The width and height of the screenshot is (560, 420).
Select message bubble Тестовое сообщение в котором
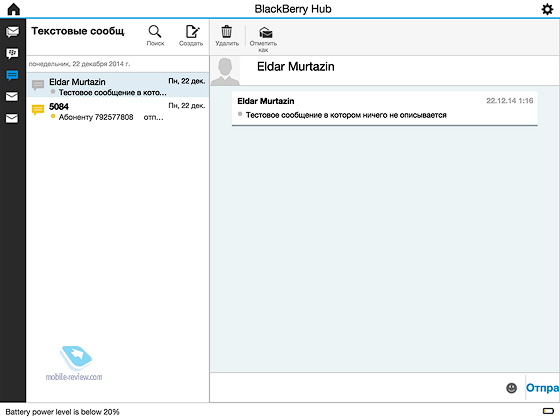point(385,108)
